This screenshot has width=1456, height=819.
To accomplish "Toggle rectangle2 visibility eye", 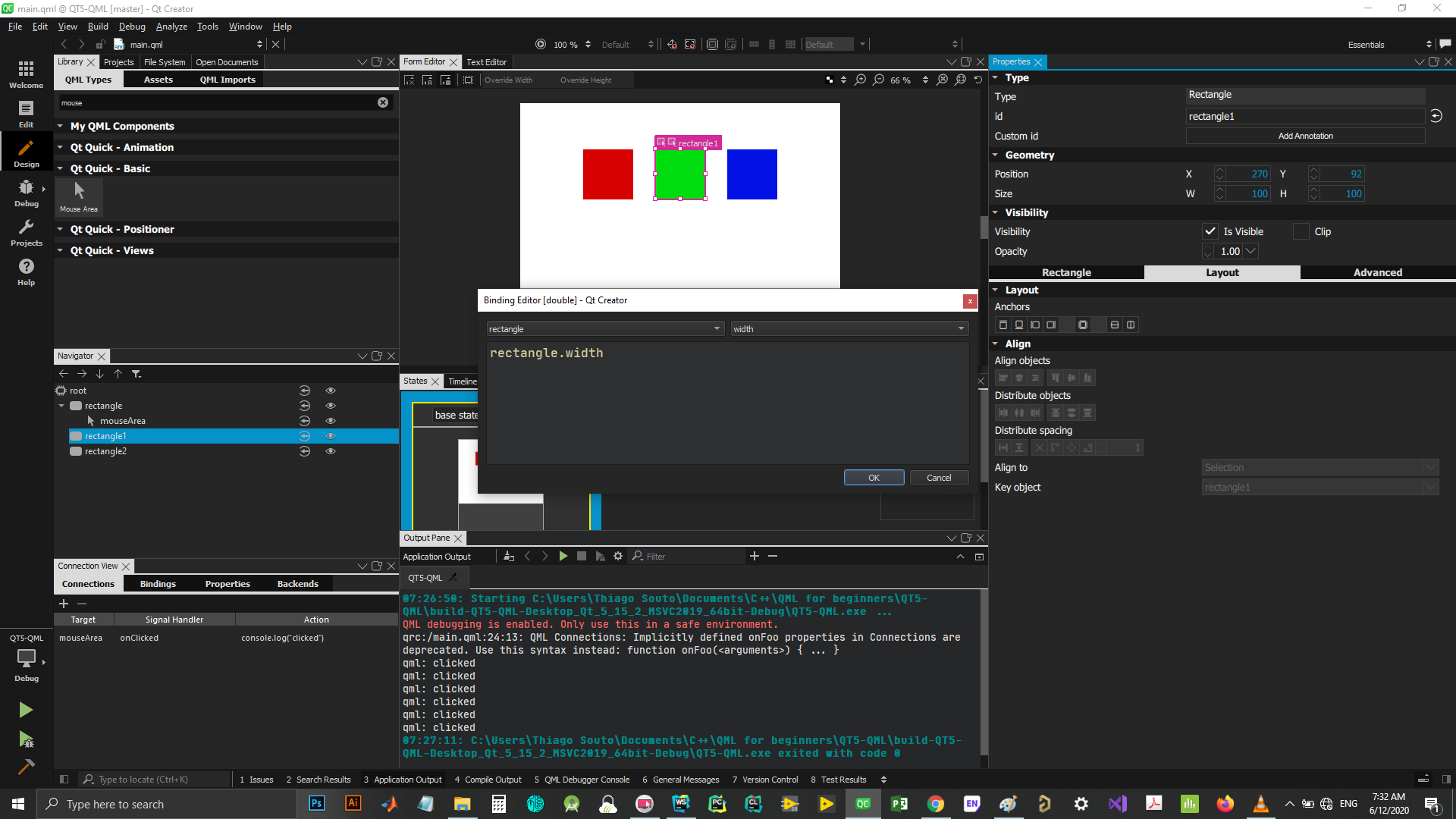I will 331,451.
